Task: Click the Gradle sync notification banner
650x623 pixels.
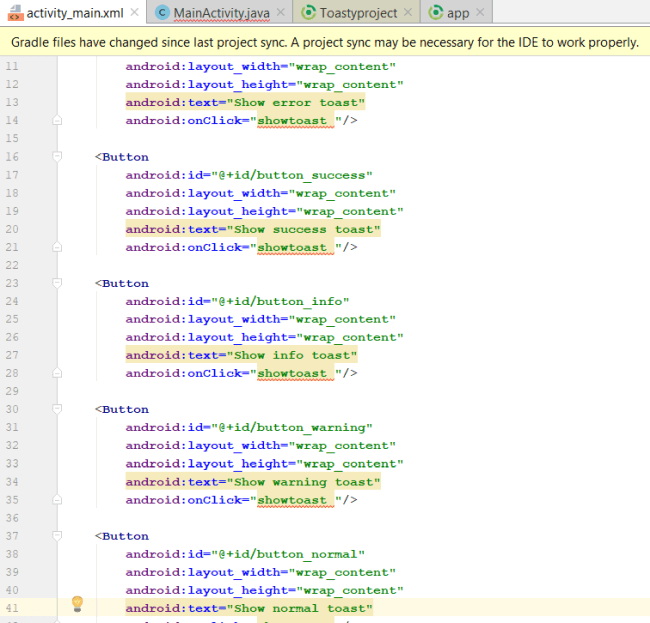Action: tap(325, 43)
